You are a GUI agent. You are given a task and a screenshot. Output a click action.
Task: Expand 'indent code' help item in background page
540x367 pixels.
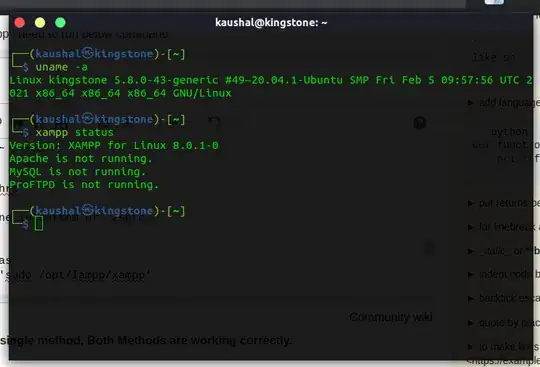(504, 274)
